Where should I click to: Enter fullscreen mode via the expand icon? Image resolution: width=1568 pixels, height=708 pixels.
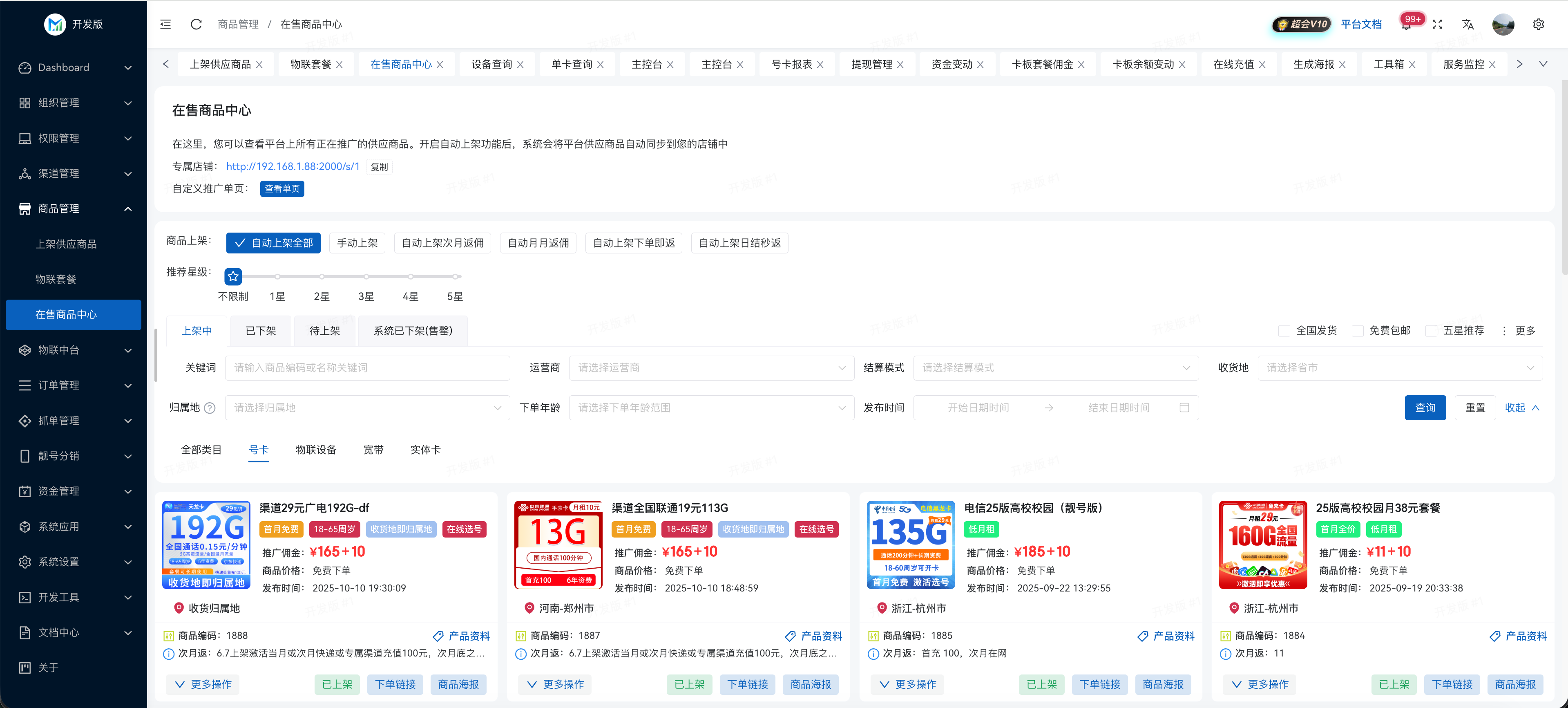pos(1437,25)
